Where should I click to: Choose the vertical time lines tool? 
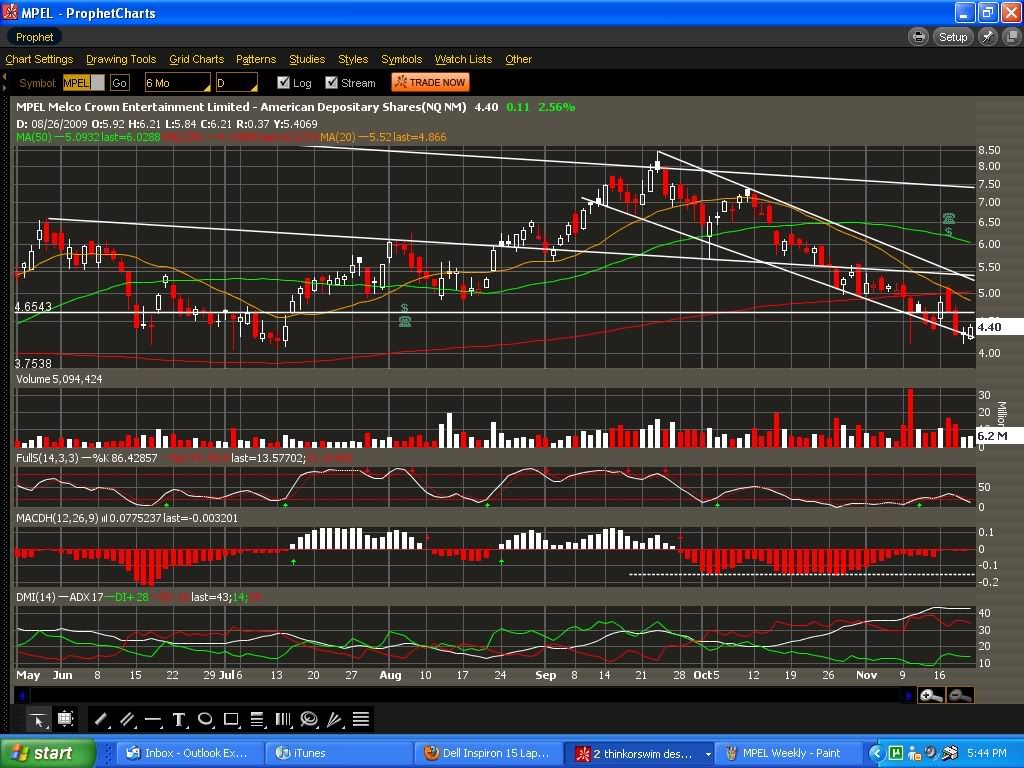pyautogui.click(x=283, y=720)
